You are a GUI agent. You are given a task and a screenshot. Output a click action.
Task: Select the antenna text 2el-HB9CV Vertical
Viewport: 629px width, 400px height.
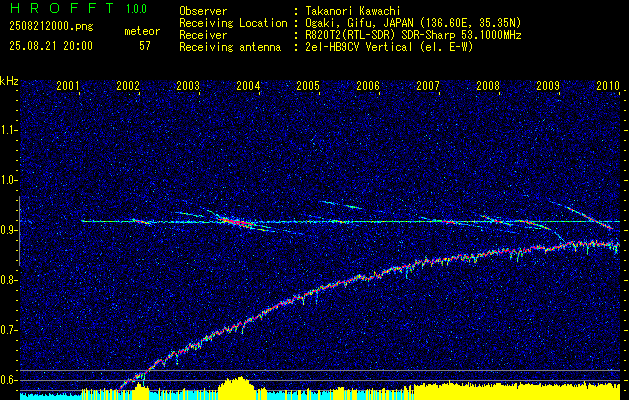[358, 47]
